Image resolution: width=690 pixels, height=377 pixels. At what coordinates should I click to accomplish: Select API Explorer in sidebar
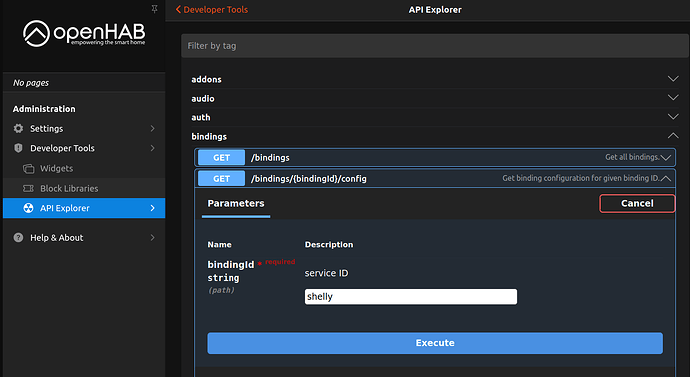pyautogui.click(x=84, y=208)
